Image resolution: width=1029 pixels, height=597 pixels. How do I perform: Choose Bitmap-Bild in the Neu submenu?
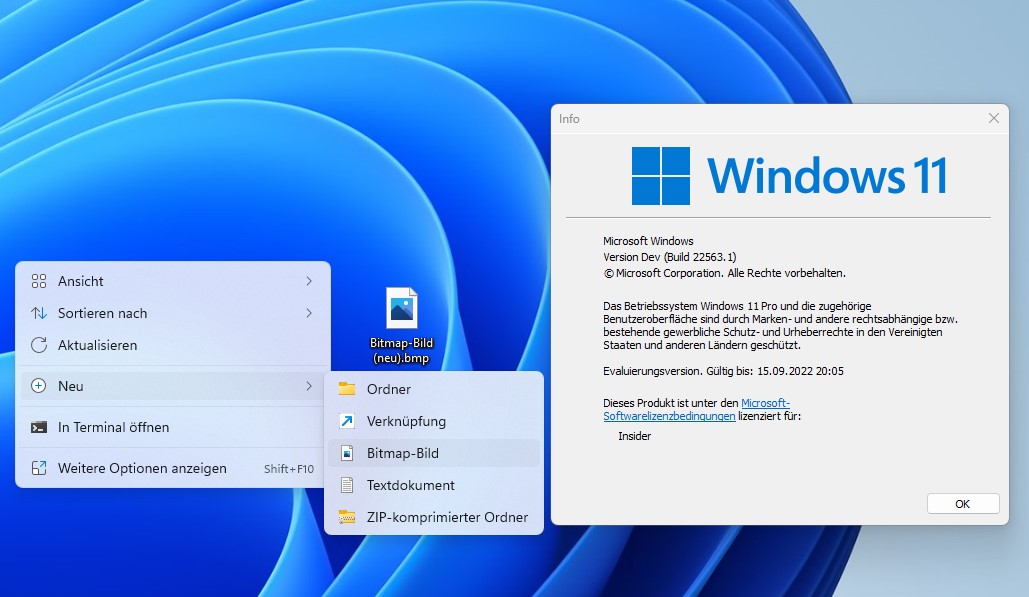[434, 453]
